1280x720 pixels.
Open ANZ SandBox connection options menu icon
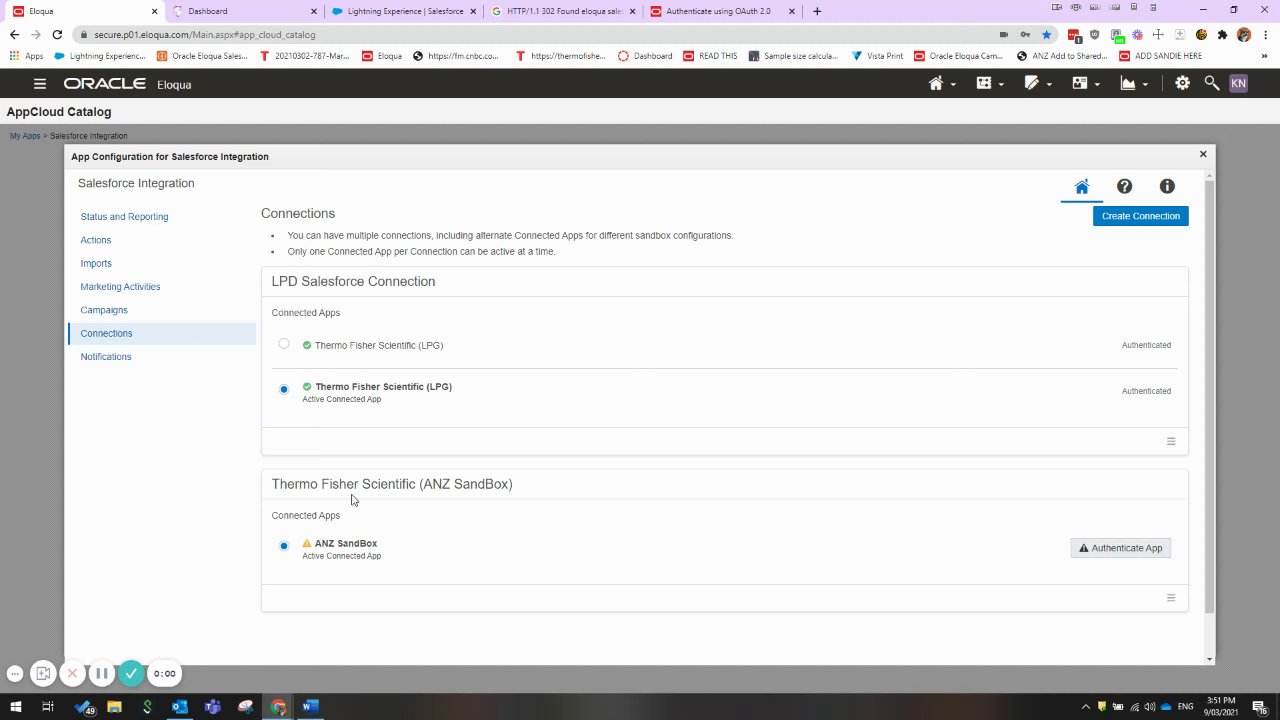point(1171,598)
